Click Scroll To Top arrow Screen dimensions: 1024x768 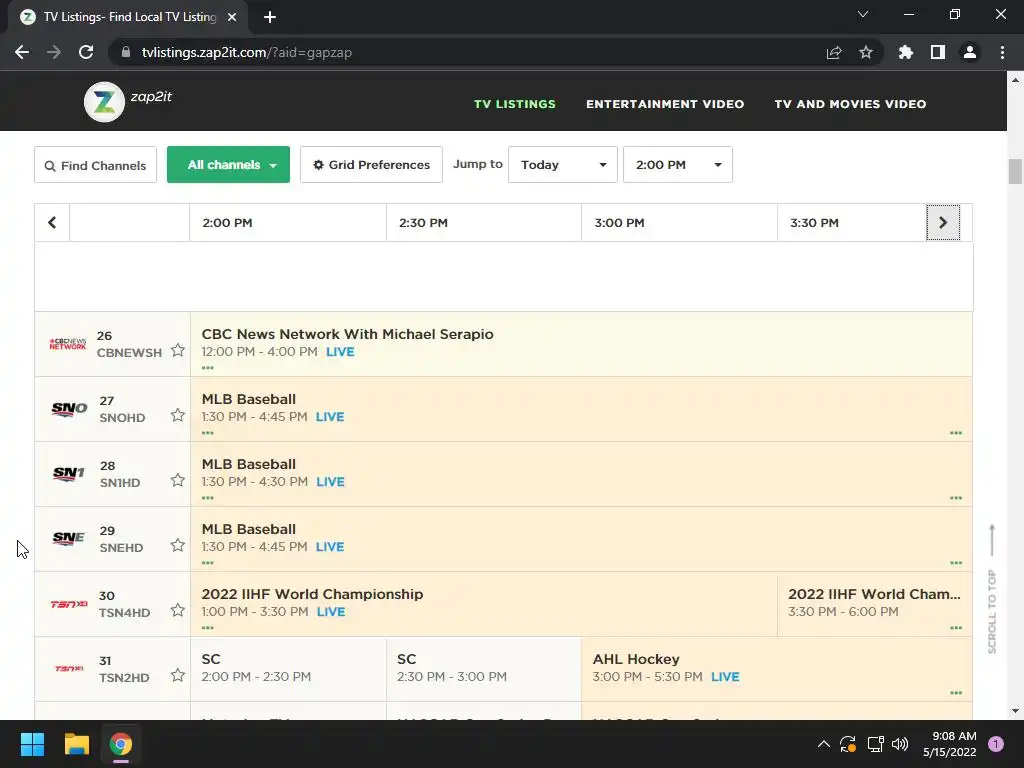click(992, 588)
